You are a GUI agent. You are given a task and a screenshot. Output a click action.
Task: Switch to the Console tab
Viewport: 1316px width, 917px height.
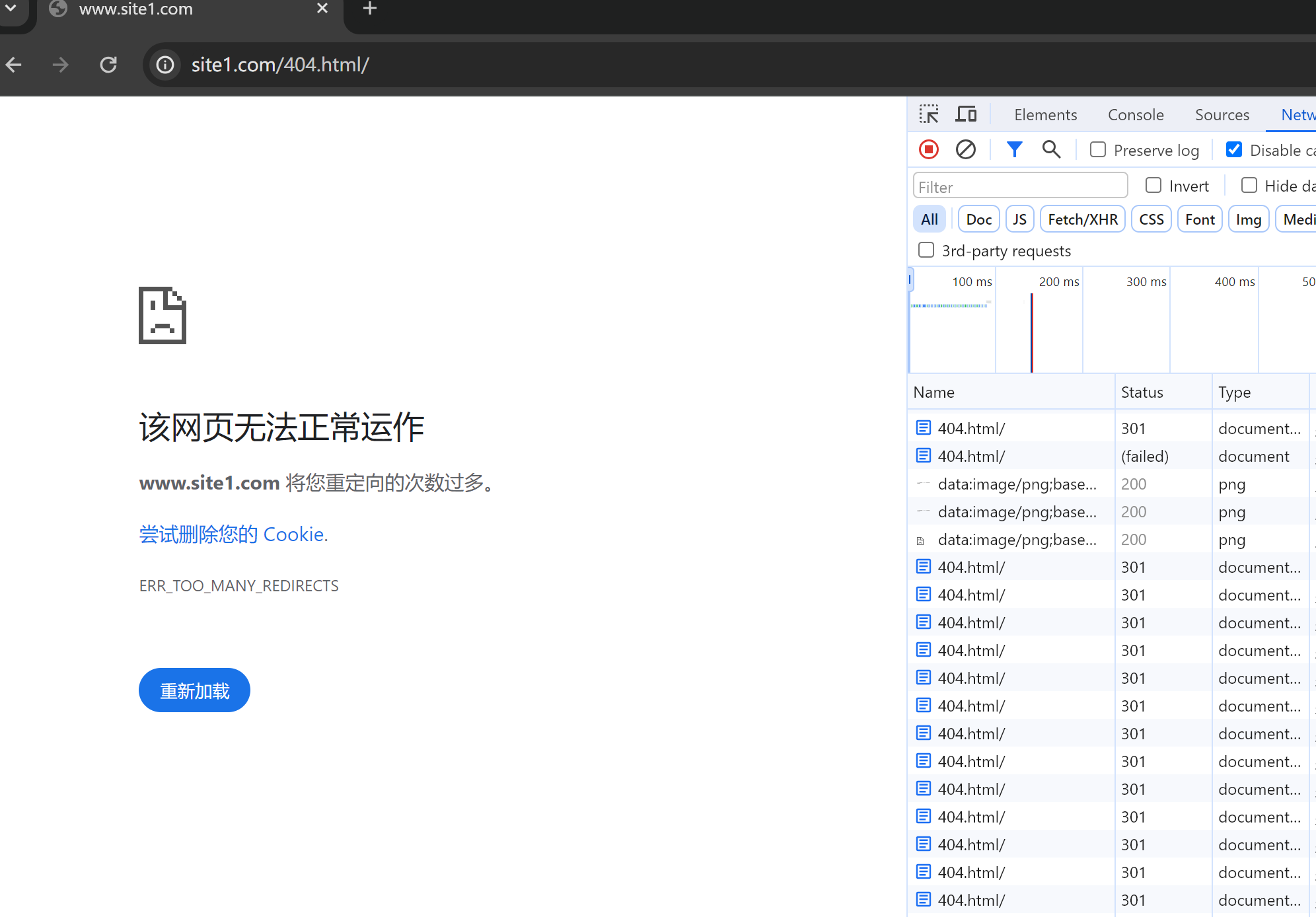(x=1135, y=115)
